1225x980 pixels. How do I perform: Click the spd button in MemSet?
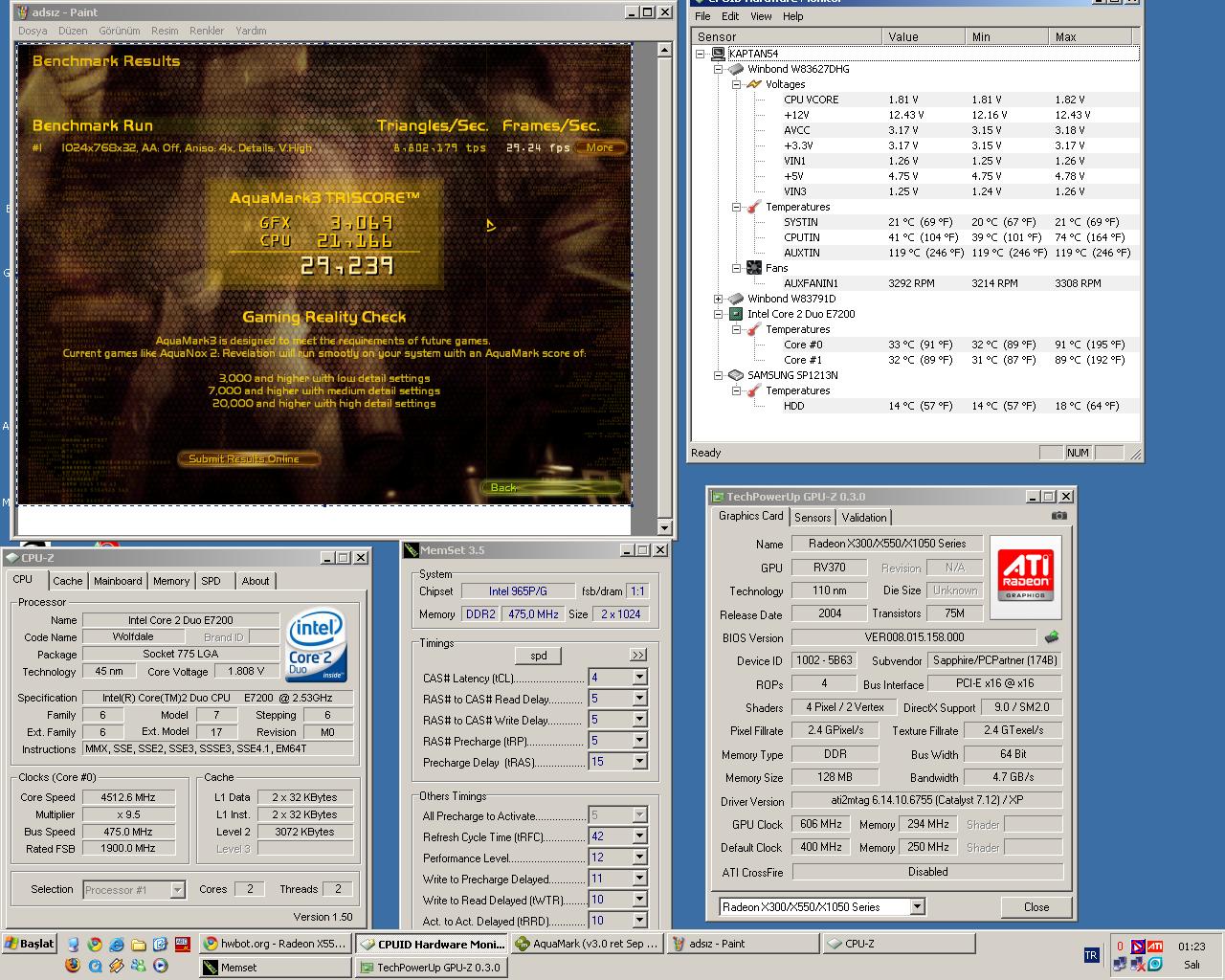(x=539, y=656)
